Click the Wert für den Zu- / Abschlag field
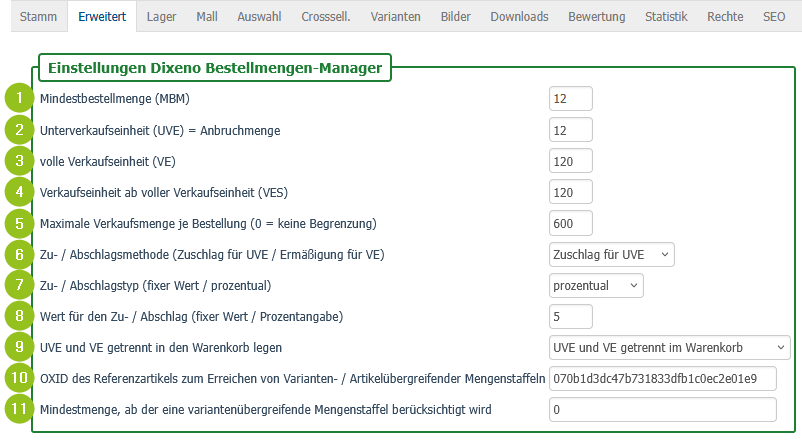 571,317
